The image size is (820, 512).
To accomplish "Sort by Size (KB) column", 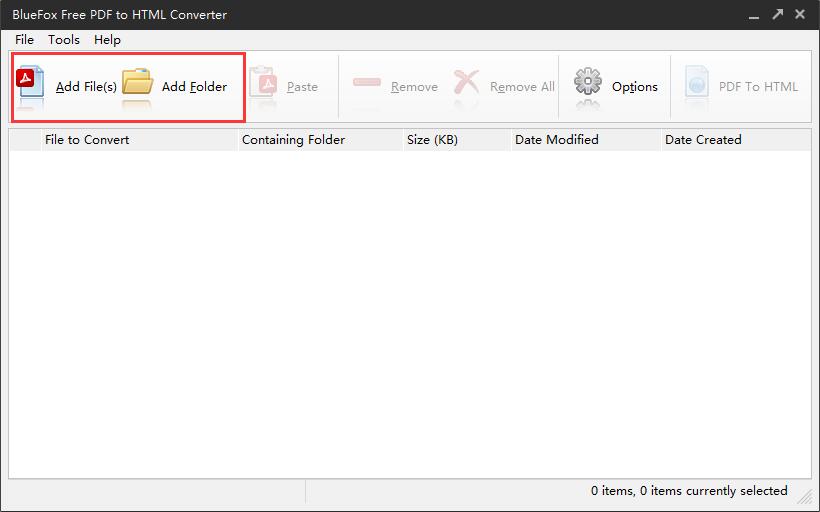I will click(457, 140).
